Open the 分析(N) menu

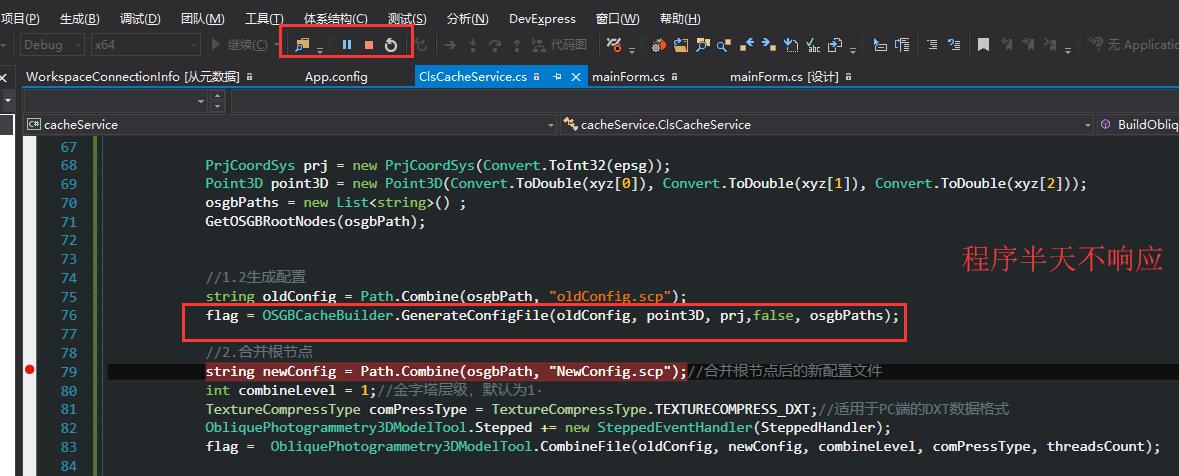pyautogui.click(x=467, y=19)
